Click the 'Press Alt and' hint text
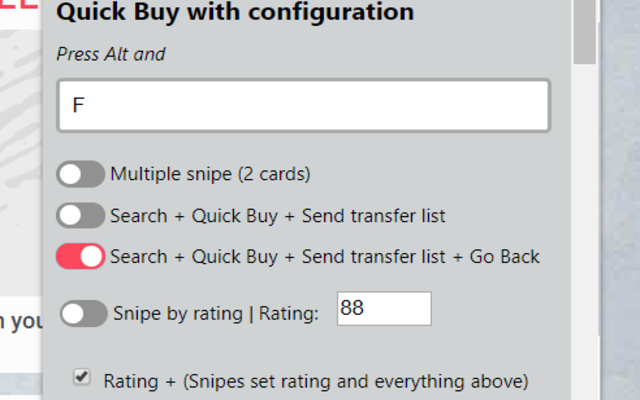The image size is (640, 400). click(x=111, y=54)
